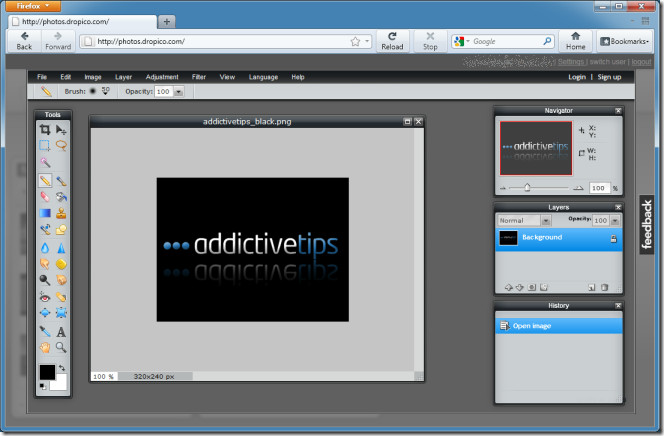Open the Edit menu
The image size is (664, 436).
66,77
